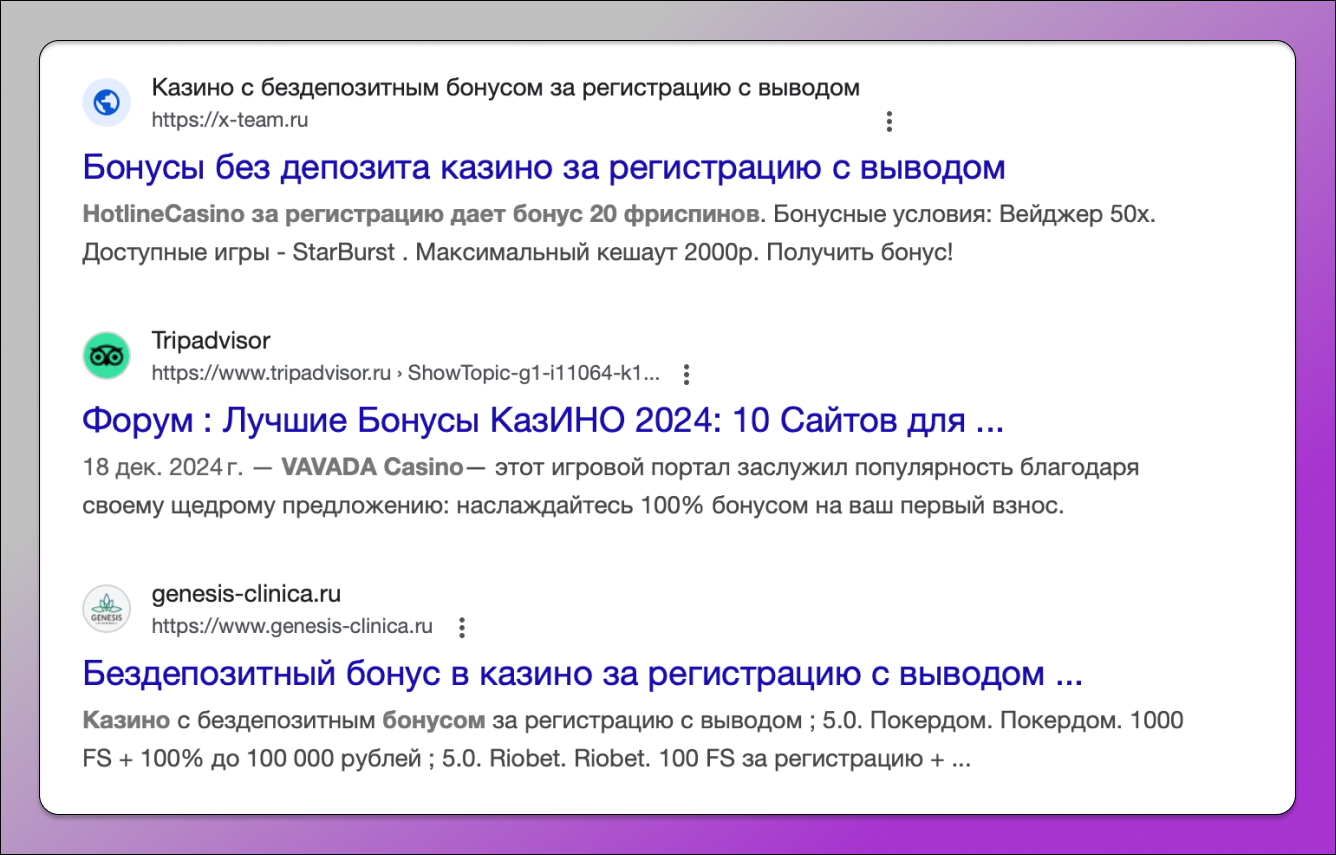Open the three-dot menu on the Tripadvisor result

coord(686,373)
